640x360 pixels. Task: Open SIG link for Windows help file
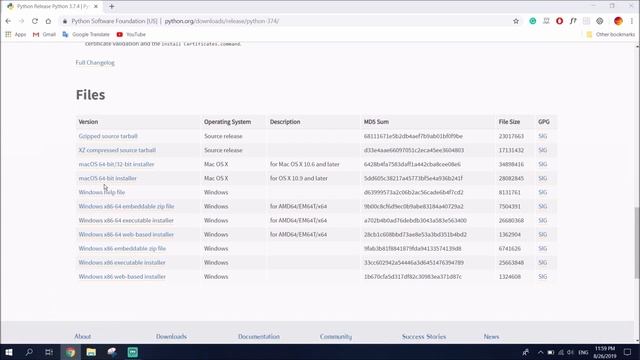coord(542,192)
